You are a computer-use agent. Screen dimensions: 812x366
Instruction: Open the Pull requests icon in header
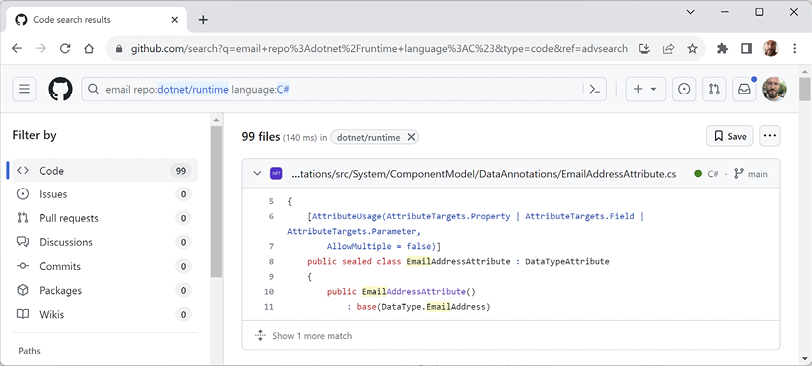714,89
